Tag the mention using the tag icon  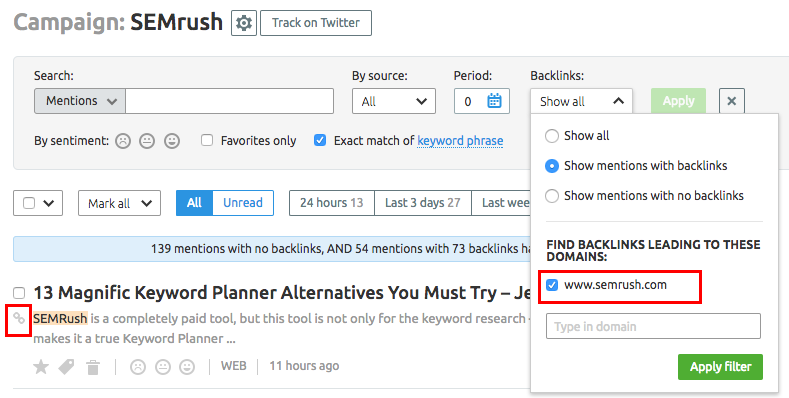(x=66, y=367)
